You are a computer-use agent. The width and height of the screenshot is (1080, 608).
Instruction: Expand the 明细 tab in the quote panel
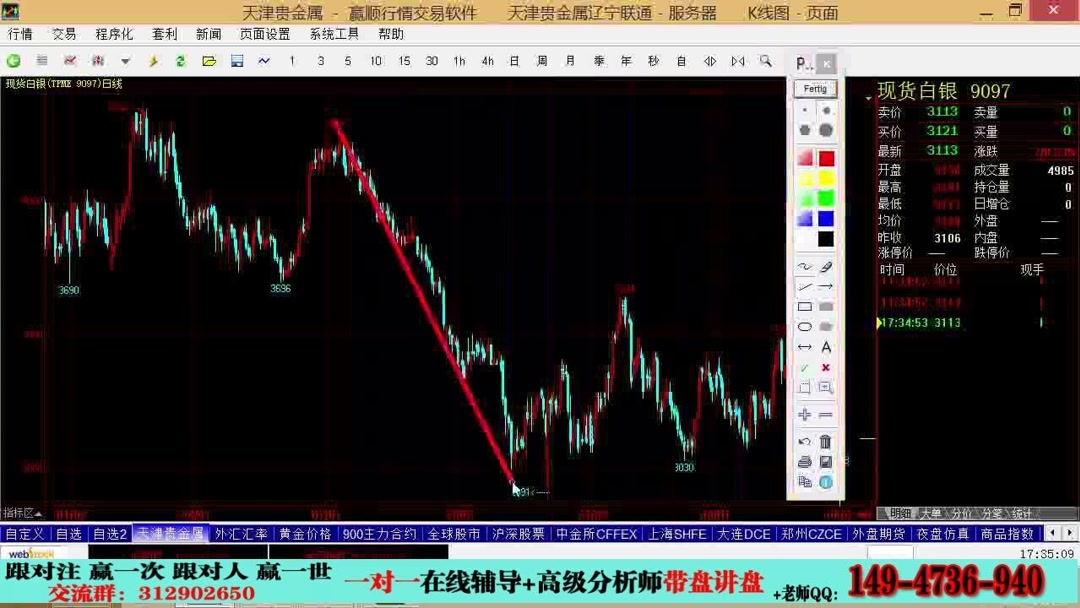899,511
